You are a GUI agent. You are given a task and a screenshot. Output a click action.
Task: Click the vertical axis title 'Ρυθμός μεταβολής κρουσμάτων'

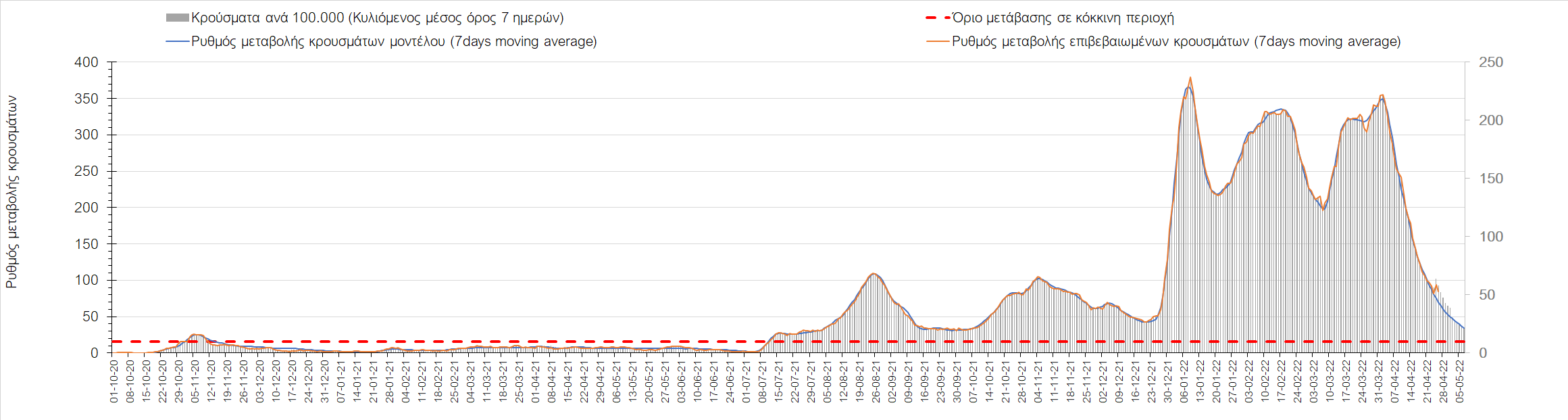pos(11,191)
